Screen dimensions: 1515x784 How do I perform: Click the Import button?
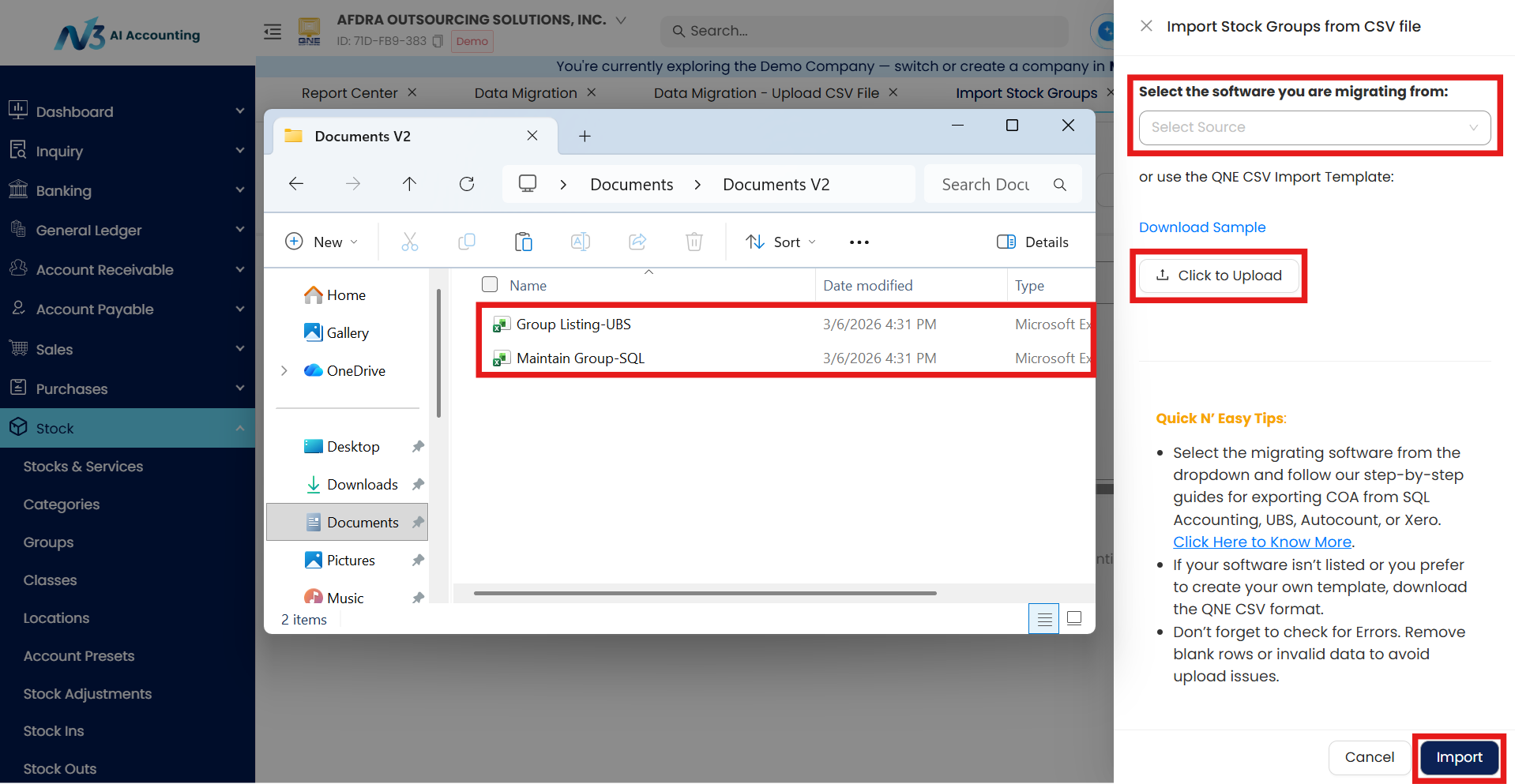1459,757
